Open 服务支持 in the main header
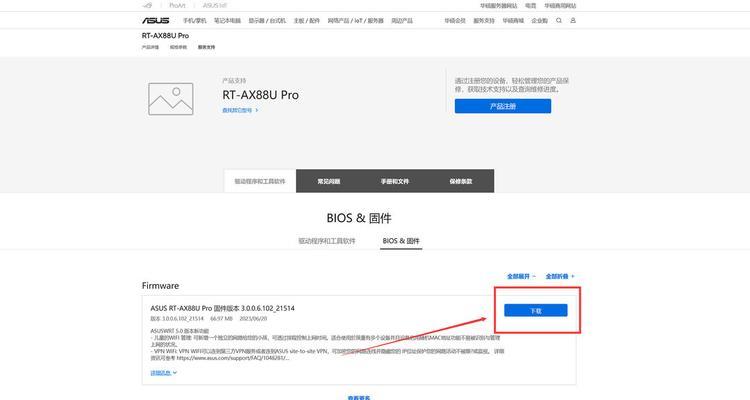This screenshot has width=750, height=400. click(484, 21)
